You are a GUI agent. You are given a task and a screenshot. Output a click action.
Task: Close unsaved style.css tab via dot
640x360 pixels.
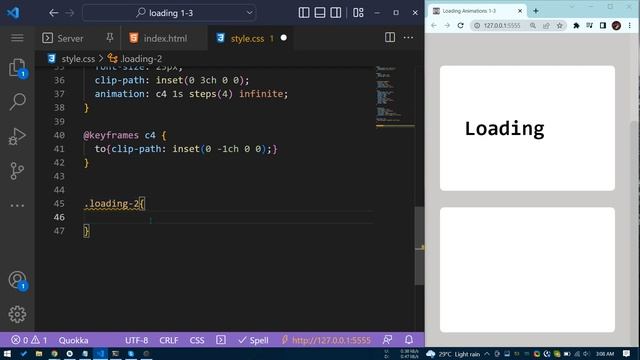pos(284,38)
